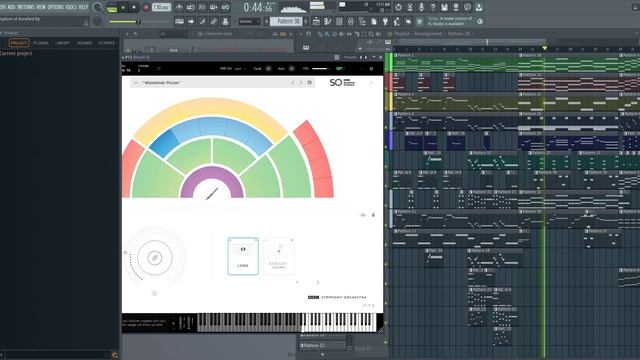Toggle typing keyboard to piano icon

(179, 22)
